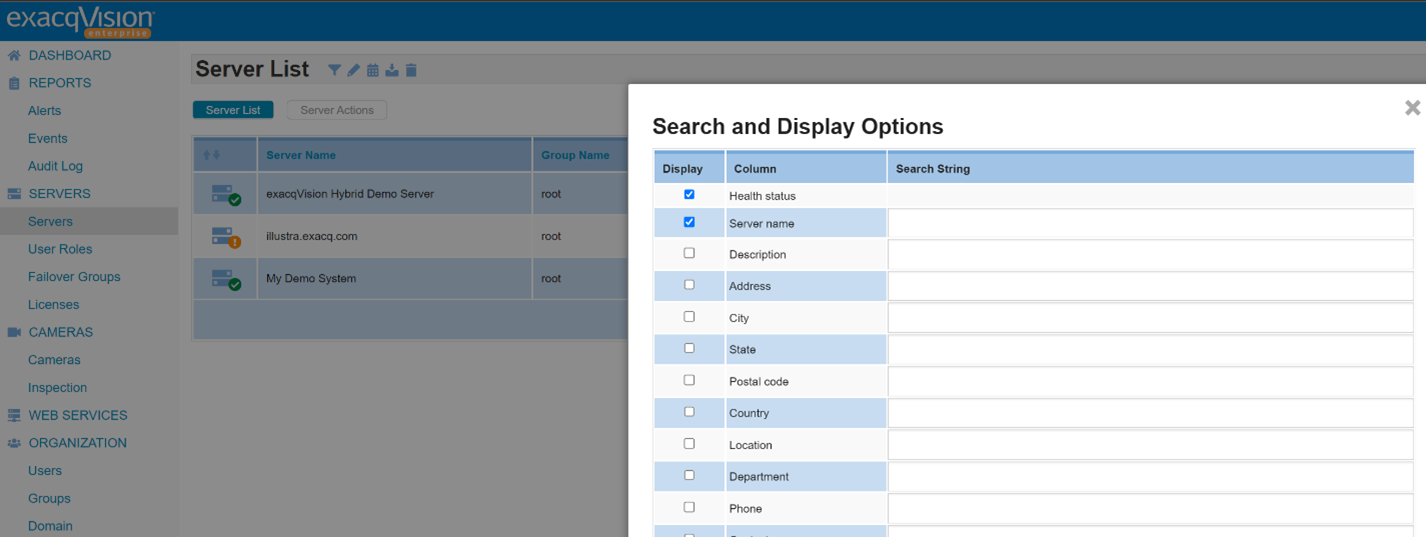
Task: Click the trash delete icon in header
Action: (411, 70)
